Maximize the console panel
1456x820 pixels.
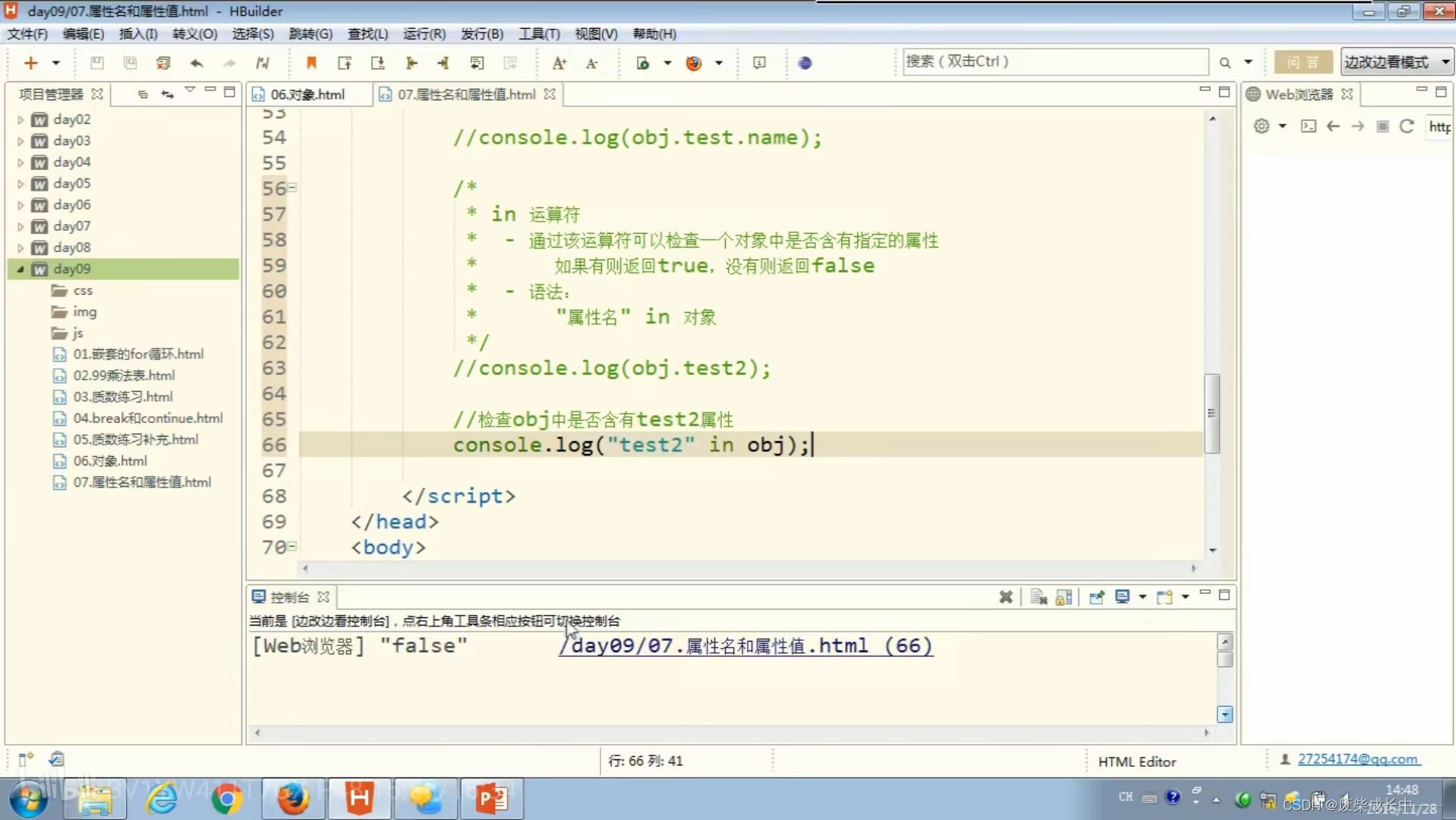click(1224, 595)
